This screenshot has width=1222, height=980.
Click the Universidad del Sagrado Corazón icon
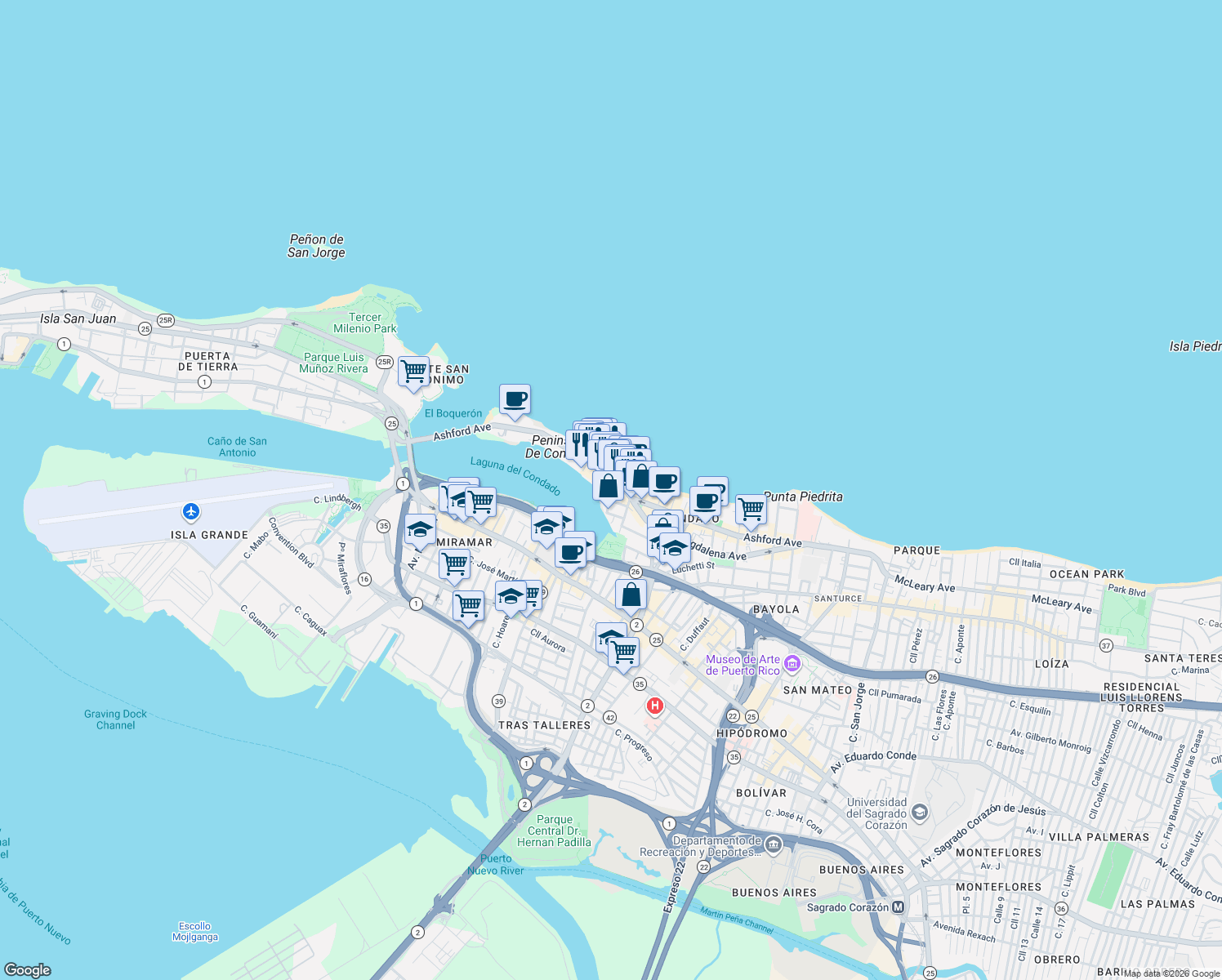pos(920,812)
